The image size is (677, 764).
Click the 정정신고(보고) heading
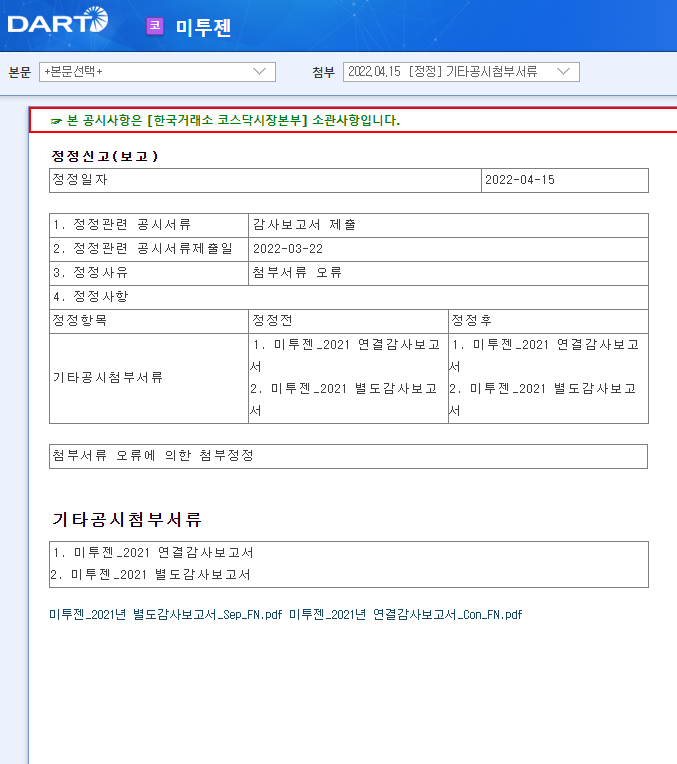coord(105,156)
